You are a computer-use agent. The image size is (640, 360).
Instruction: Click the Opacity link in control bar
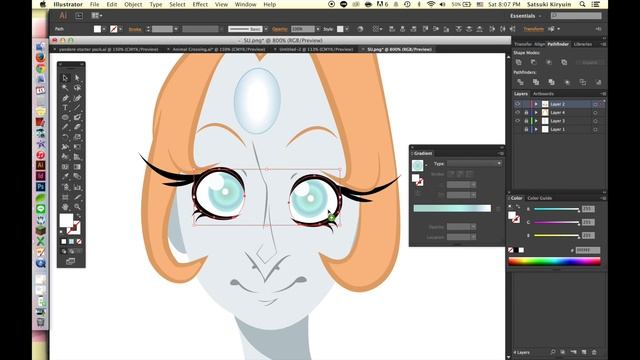tap(280, 29)
